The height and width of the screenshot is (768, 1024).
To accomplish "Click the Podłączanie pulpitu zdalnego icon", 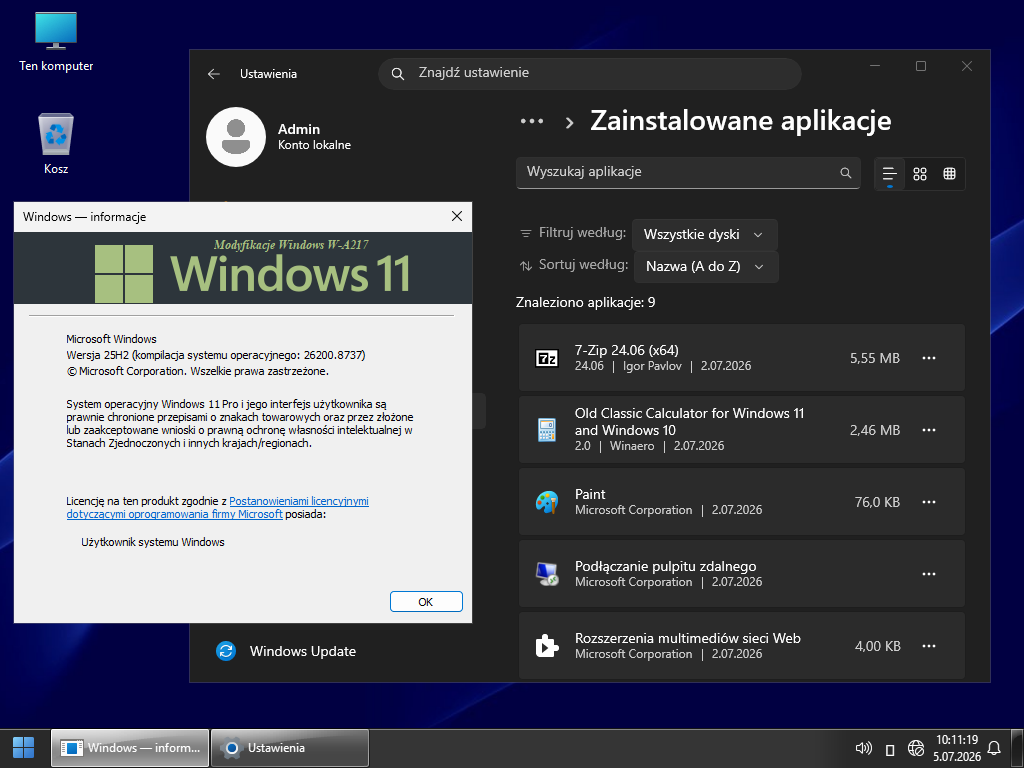I will coord(547,573).
